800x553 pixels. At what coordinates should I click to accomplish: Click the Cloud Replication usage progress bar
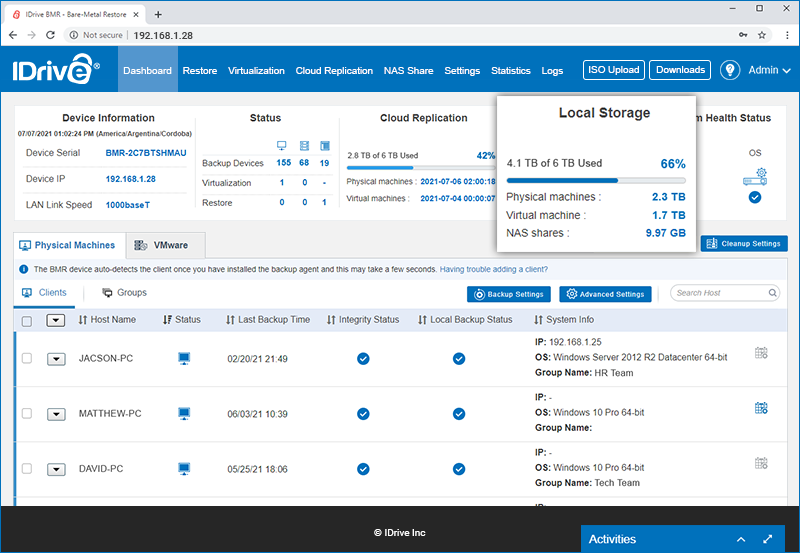pyautogui.click(x=421, y=168)
